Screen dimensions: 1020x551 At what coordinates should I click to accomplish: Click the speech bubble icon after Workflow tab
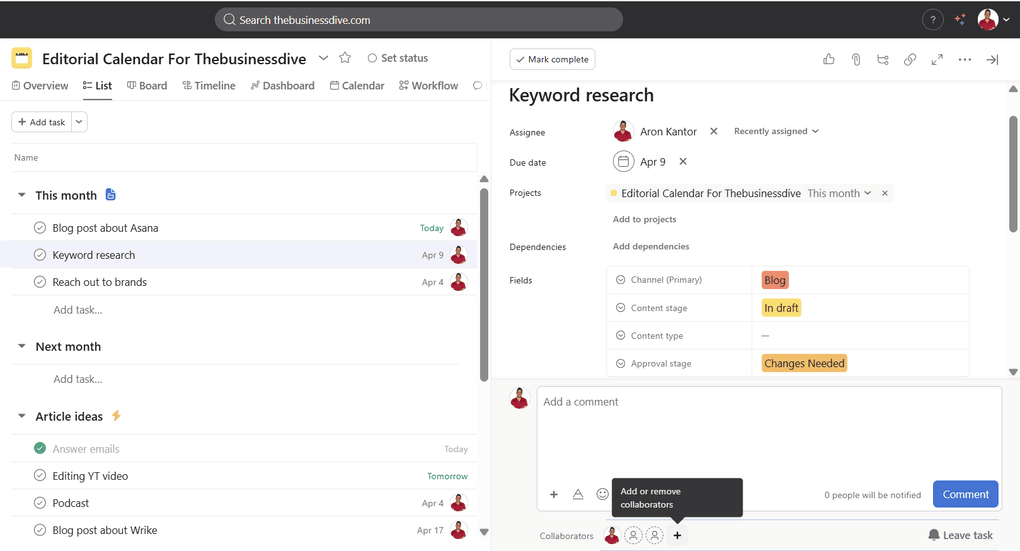click(x=477, y=85)
